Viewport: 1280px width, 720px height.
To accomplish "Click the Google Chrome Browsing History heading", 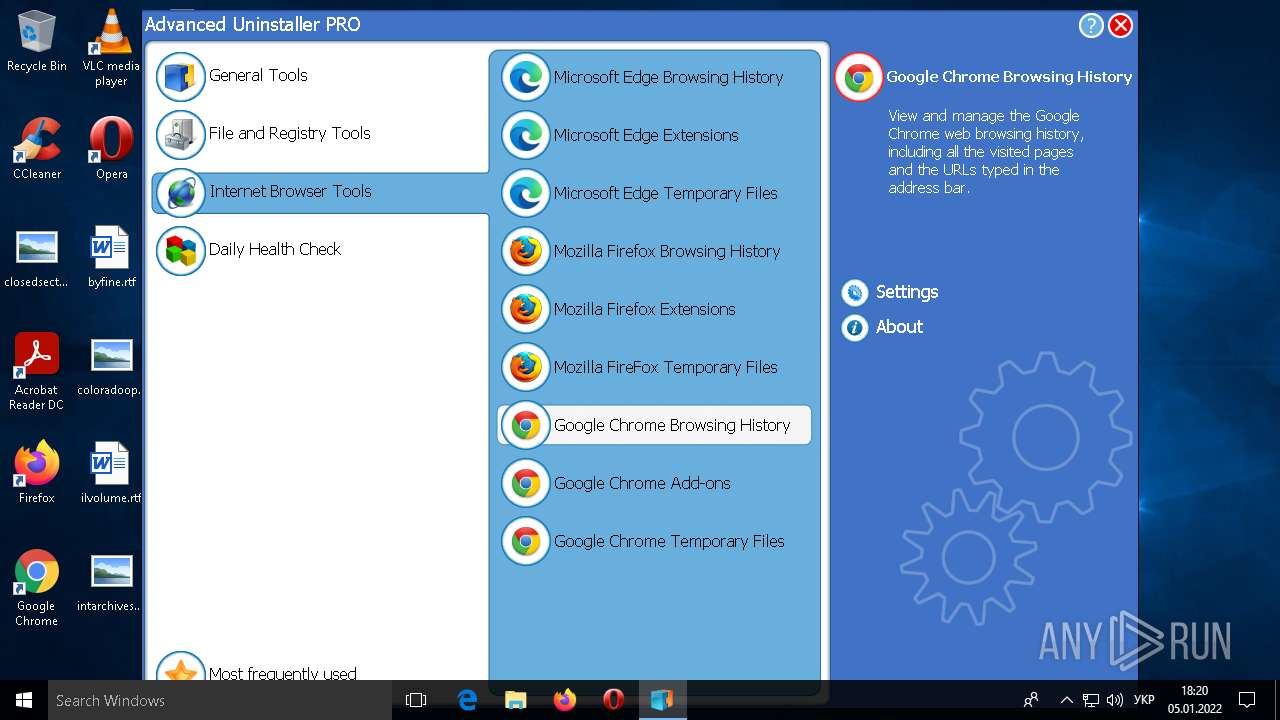I will click(x=1009, y=77).
